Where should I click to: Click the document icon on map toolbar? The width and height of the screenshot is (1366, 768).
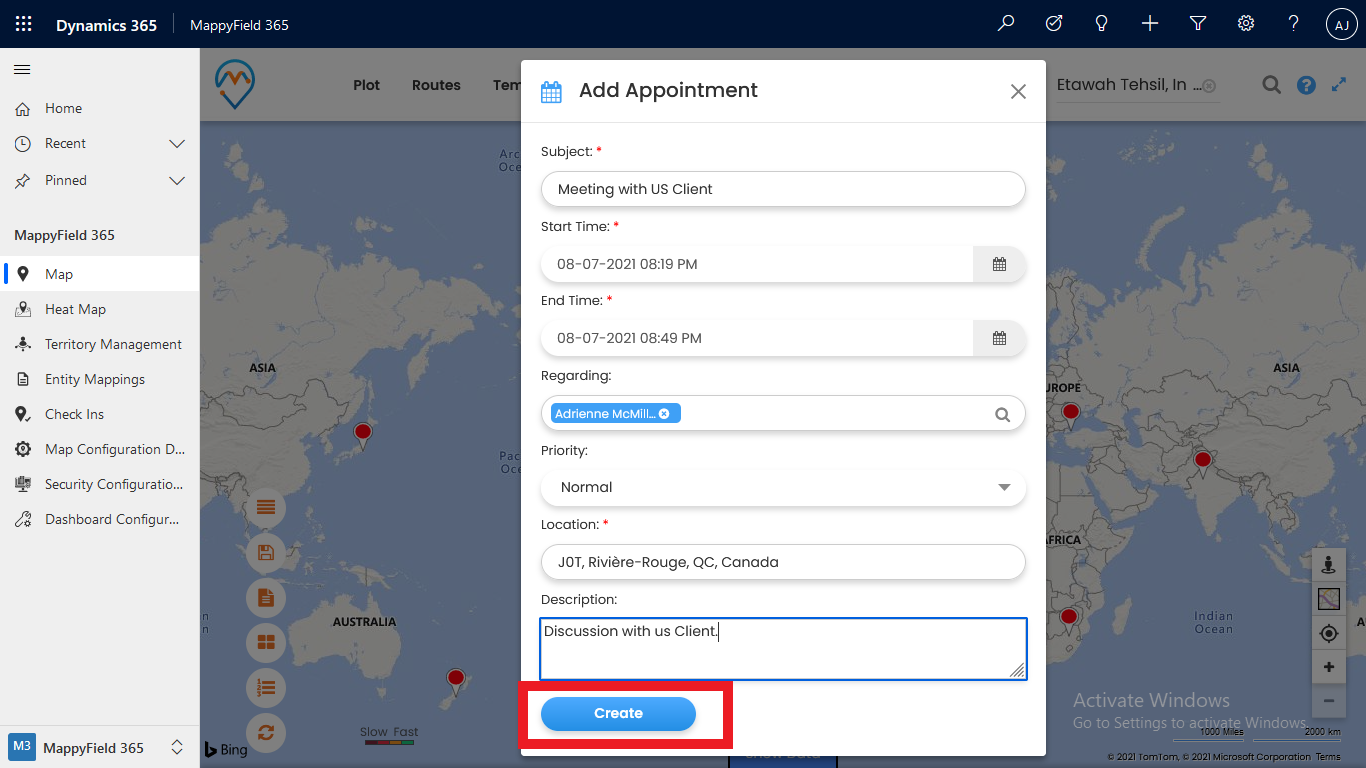(x=266, y=598)
